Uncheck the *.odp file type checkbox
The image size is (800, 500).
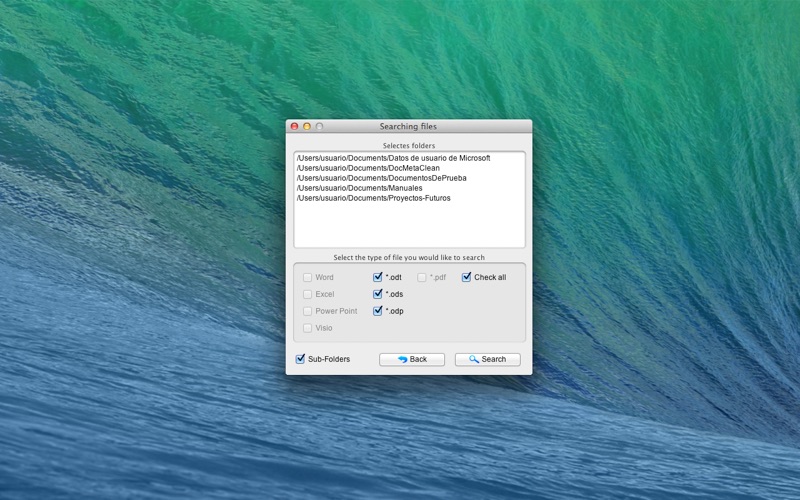pos(378,311)
